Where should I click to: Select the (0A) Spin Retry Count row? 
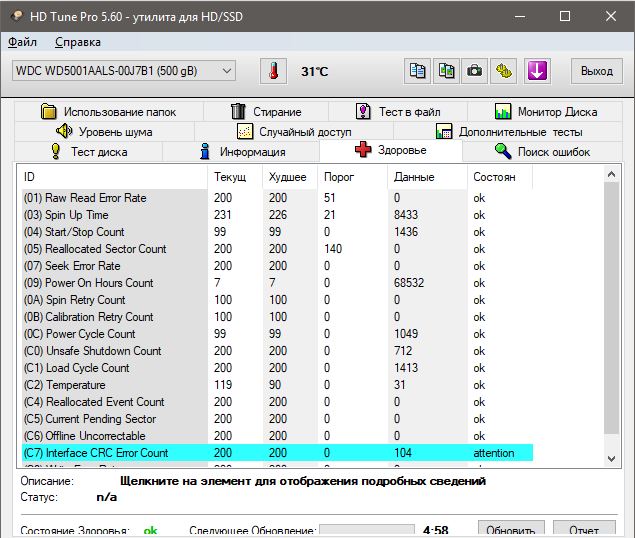coord(277,300)
